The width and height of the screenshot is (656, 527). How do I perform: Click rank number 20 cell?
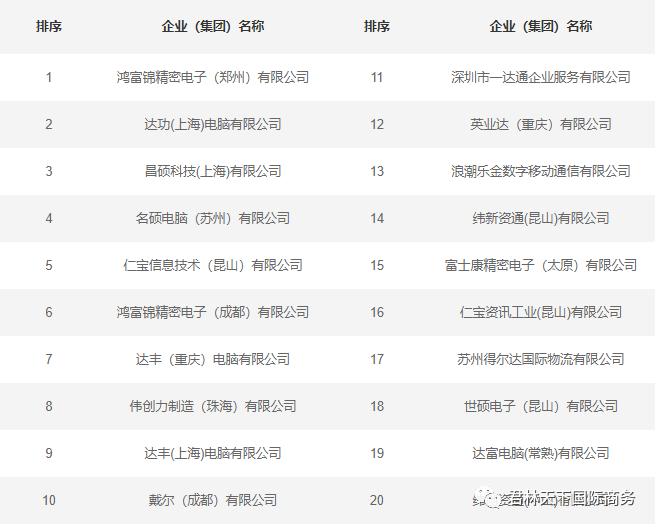coord(377,500)
